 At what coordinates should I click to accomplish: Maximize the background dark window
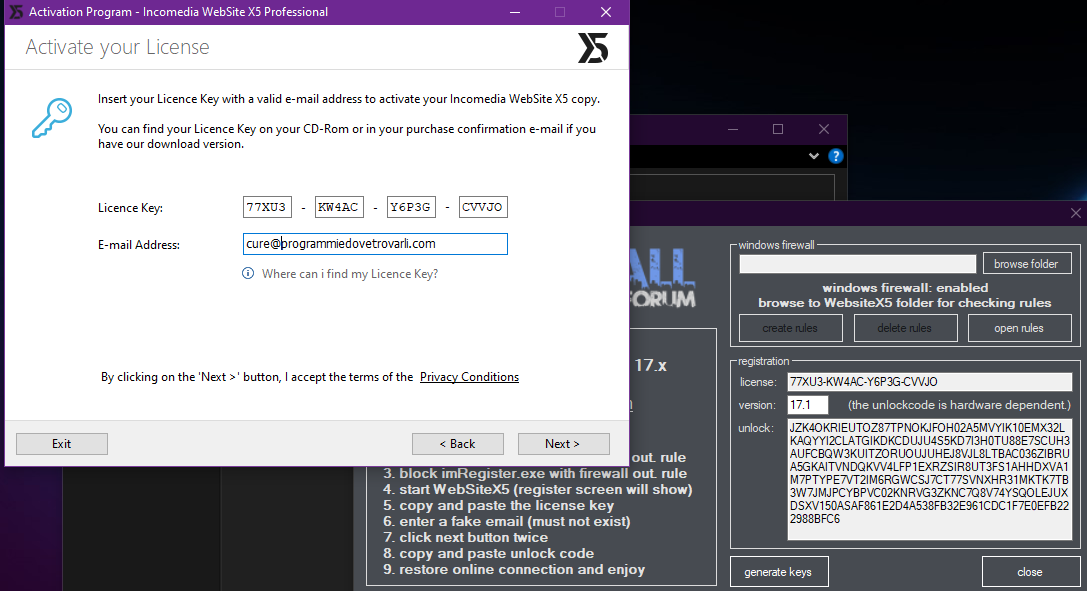[778, 129]
